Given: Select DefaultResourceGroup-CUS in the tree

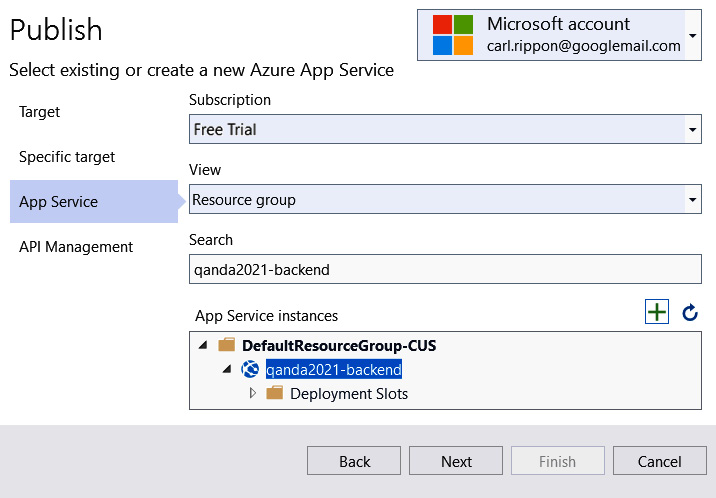Looking at the screenshot, I should pyautogui.click(x=339, y=346).
